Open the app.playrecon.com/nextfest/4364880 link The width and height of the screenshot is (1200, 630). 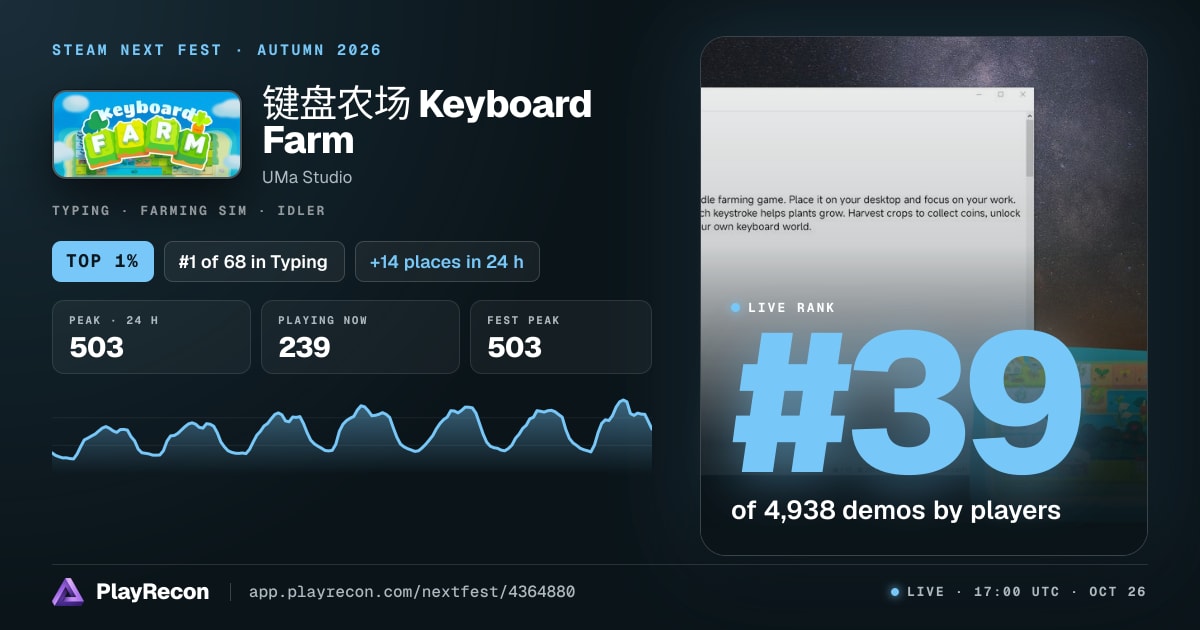pyautogui.click(x=411, y=592)
